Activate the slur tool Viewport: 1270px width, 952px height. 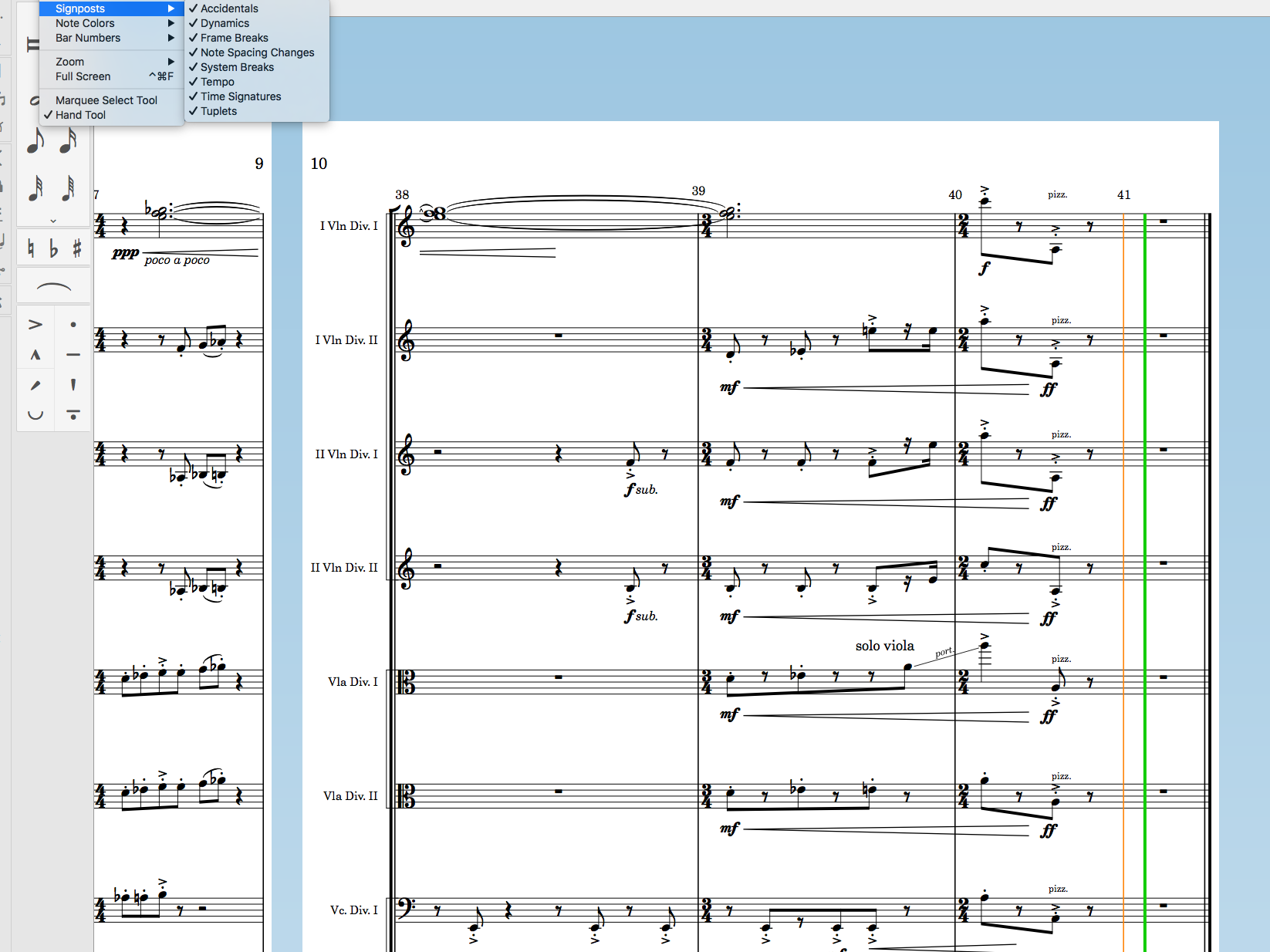click(54, 287)
